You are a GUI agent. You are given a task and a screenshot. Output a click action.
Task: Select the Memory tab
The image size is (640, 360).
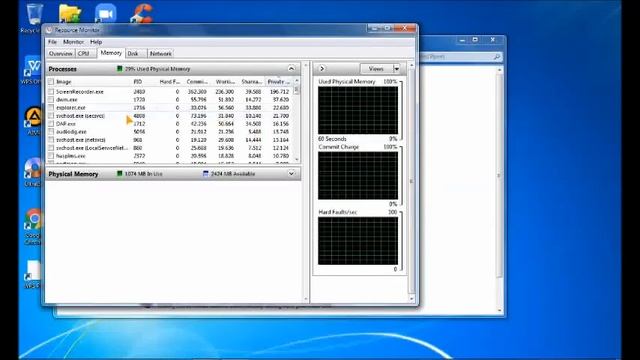[111, 53]
